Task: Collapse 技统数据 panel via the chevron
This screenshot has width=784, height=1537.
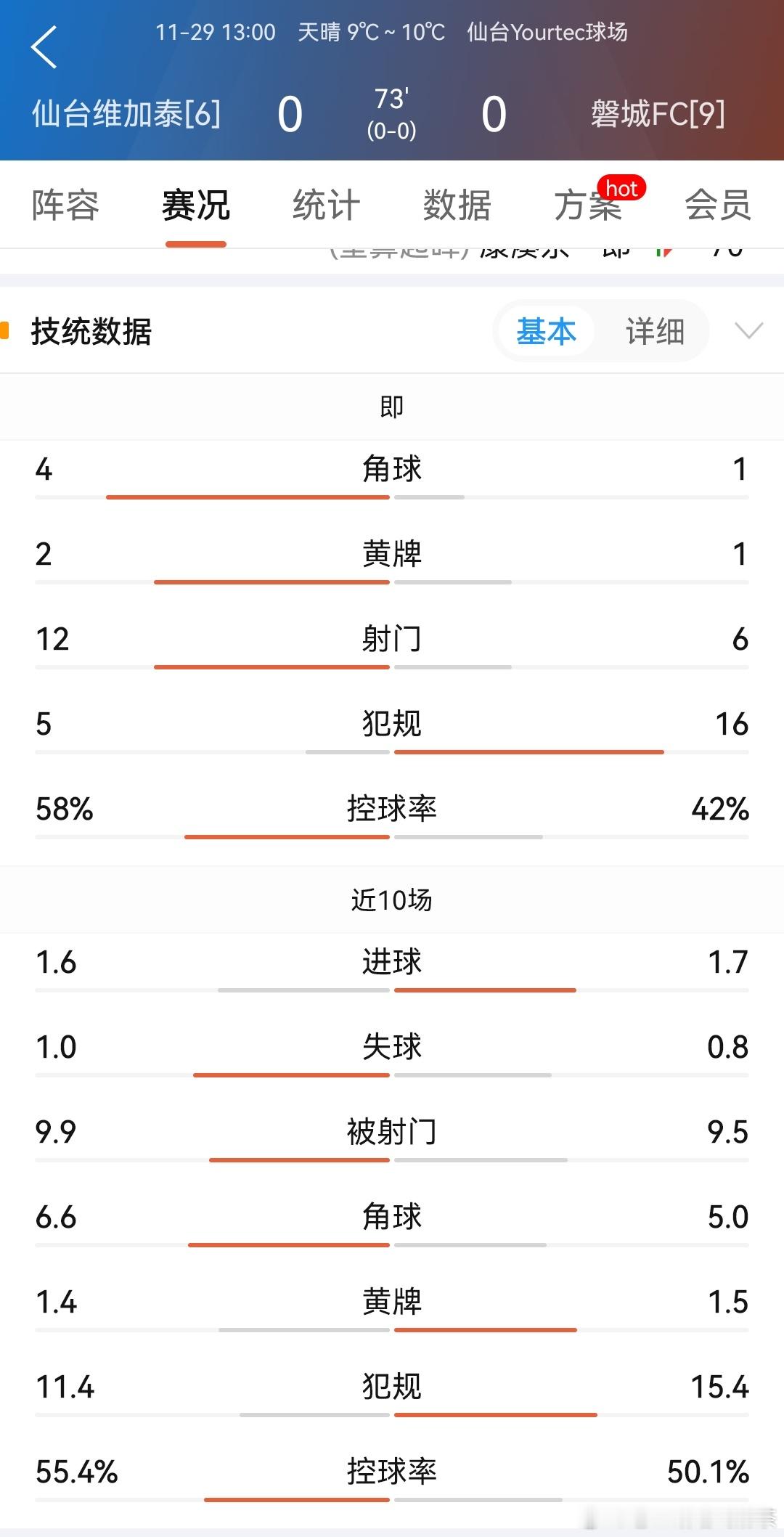Action: (747, 333)
